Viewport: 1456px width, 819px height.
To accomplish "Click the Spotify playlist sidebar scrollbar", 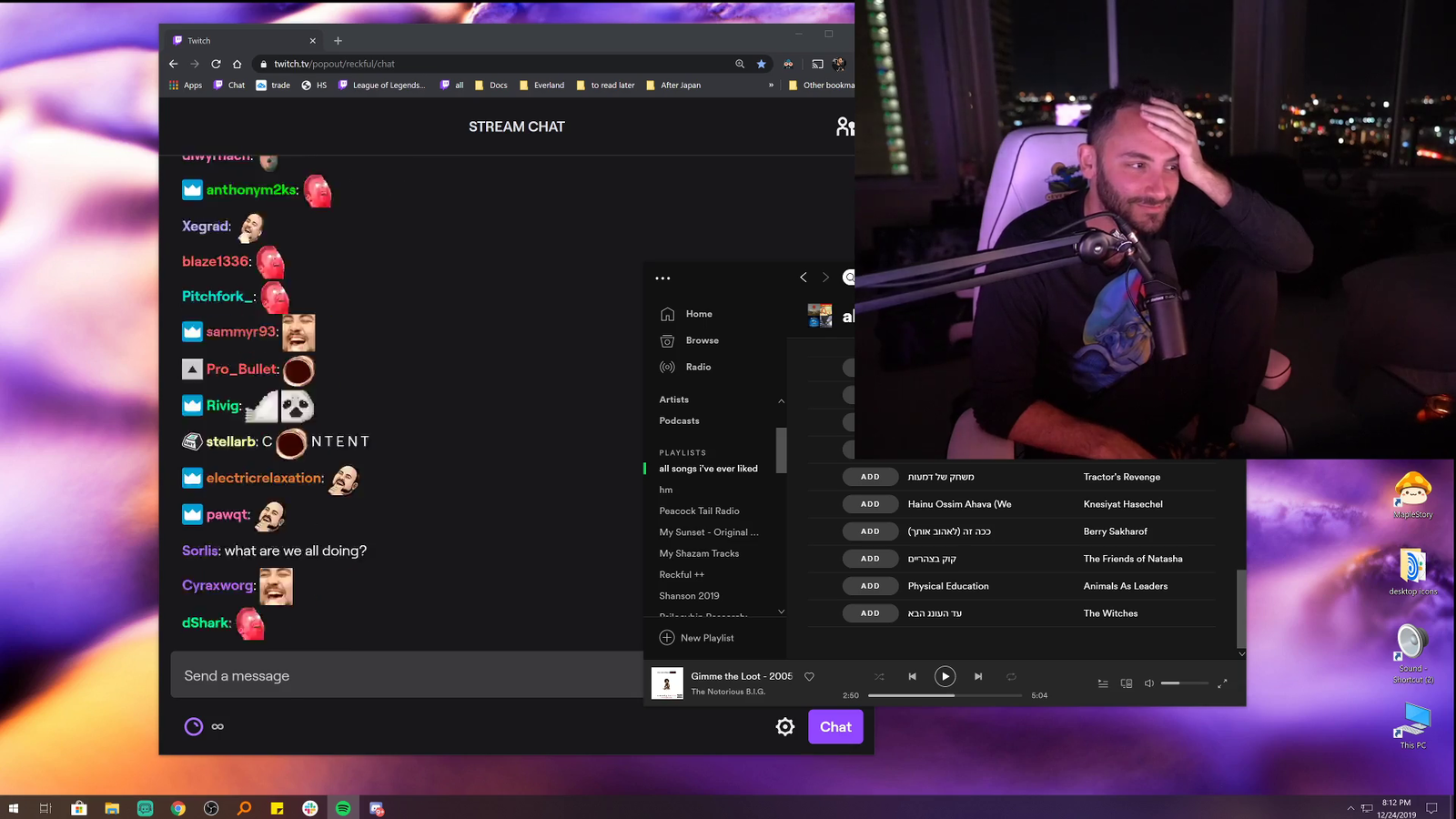I will [781, 450].
